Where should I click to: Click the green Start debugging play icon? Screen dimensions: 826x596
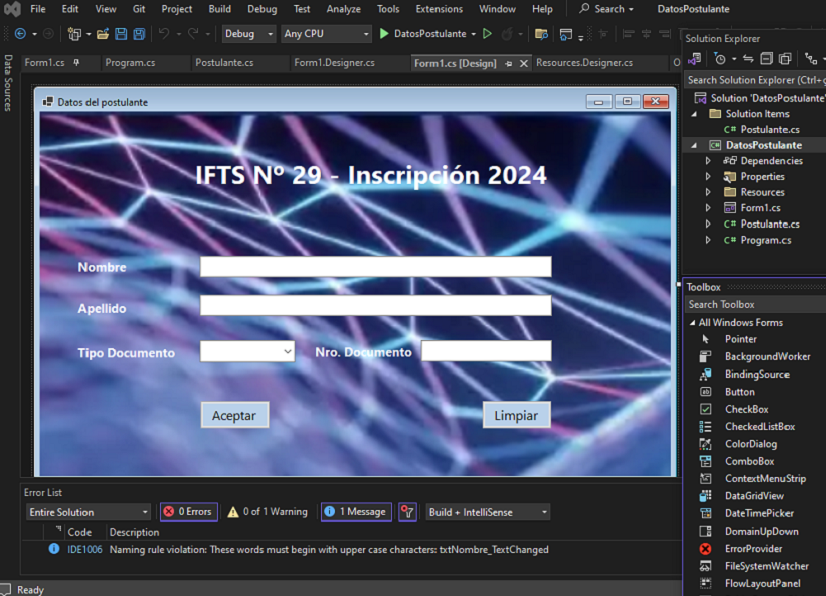[384, 34]
